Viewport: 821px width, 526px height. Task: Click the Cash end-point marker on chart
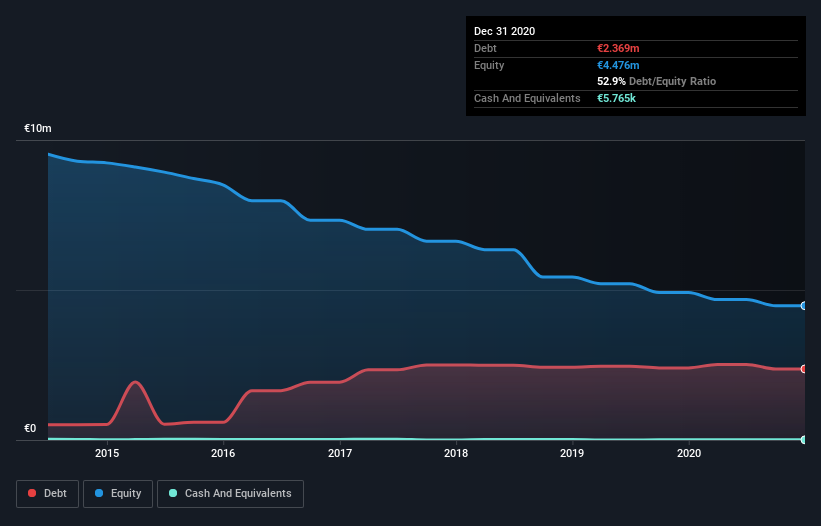pos(804,440)
